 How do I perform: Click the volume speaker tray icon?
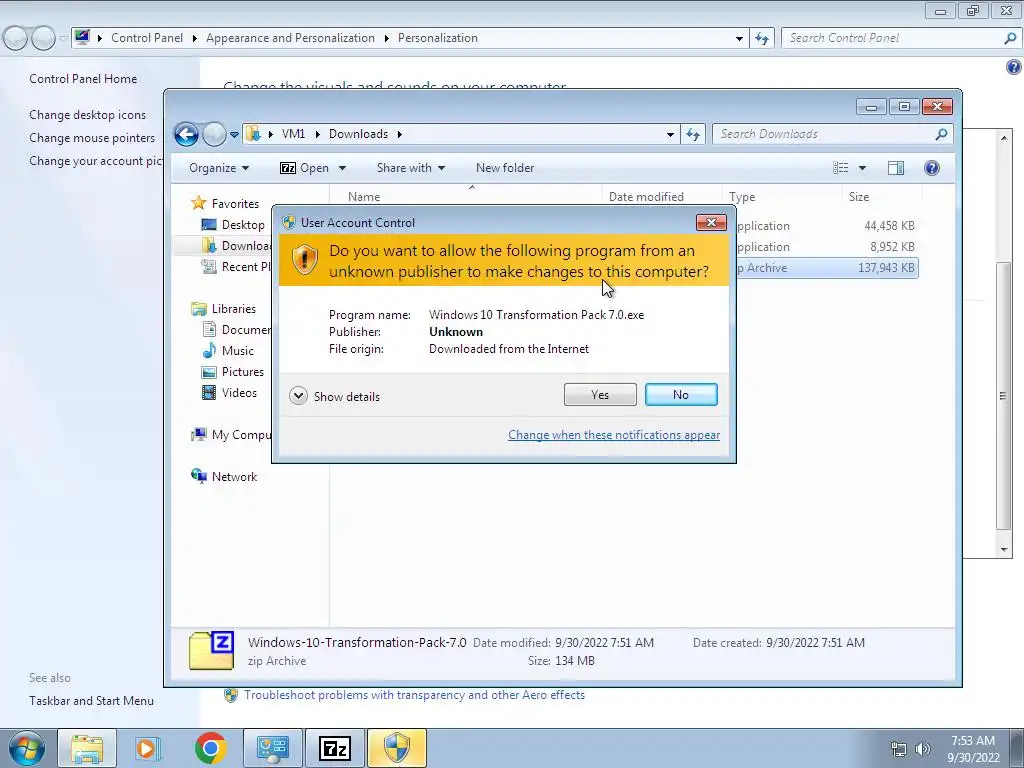(922, 749)
